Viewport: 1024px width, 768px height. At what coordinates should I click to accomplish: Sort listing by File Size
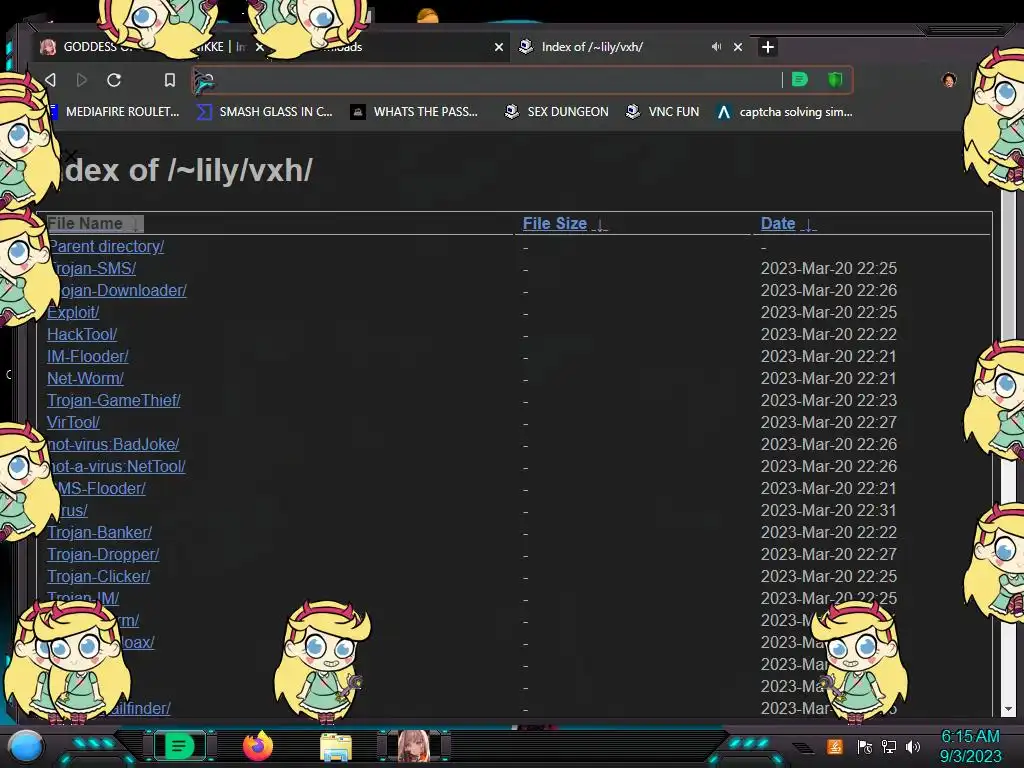pyautogui.click(x=564, y=223)
